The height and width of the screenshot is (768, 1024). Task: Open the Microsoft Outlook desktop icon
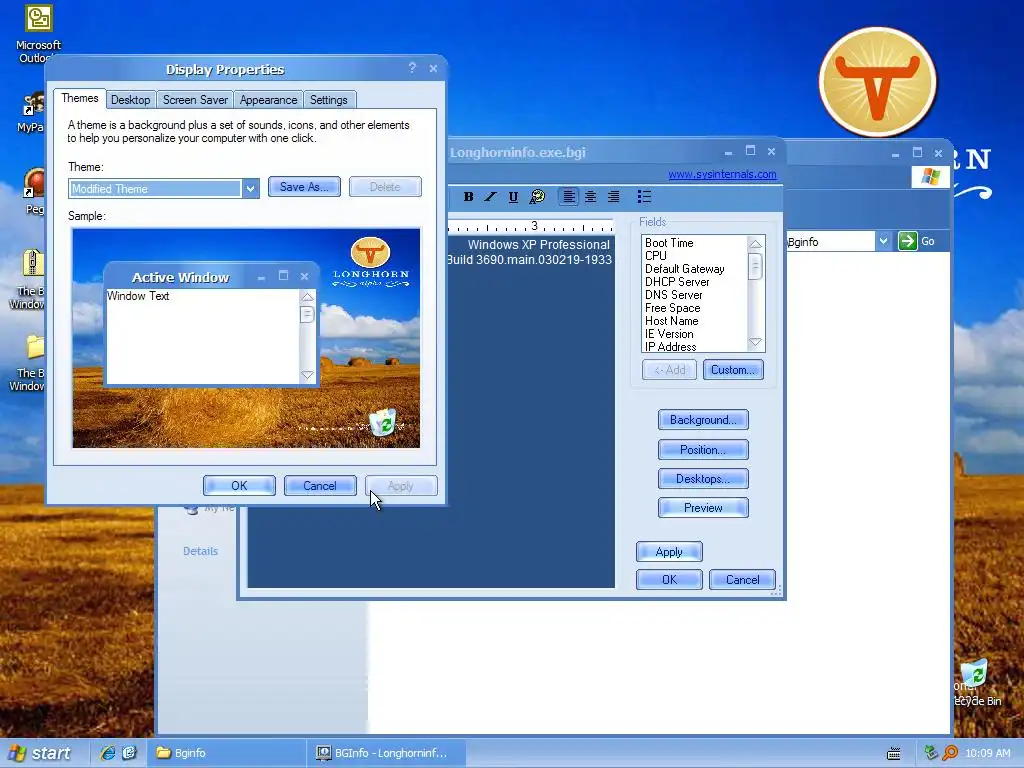(x=38, y=33)
